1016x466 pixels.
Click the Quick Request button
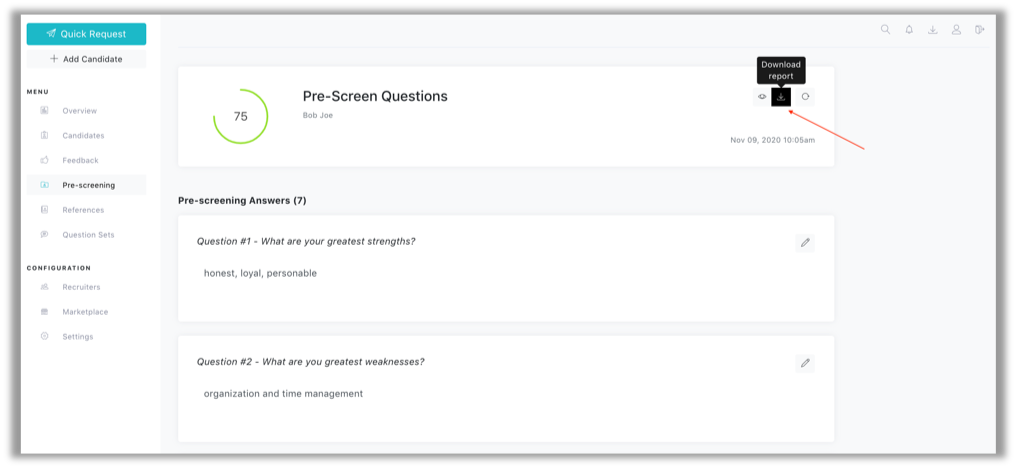click(86, 34)
